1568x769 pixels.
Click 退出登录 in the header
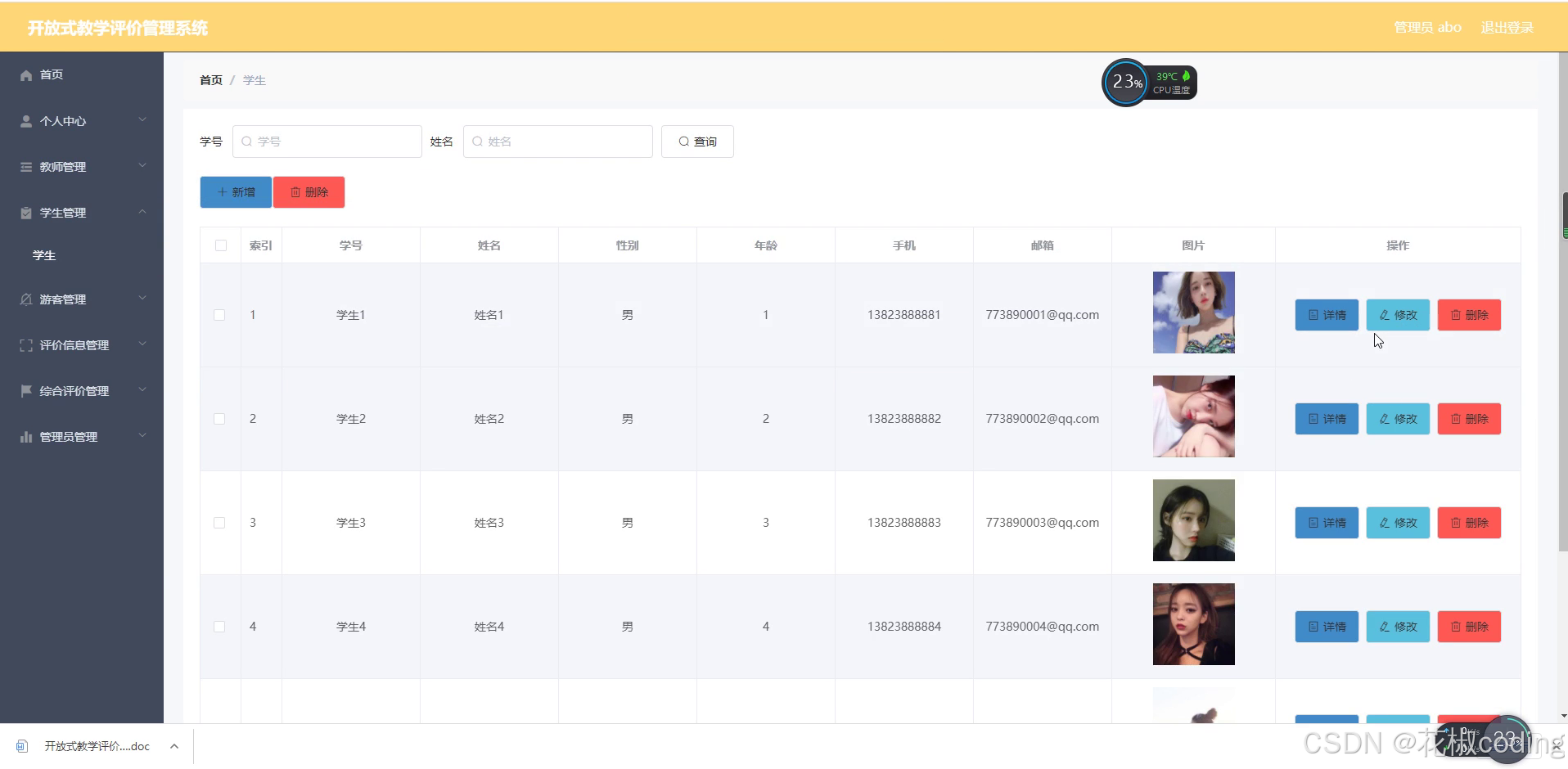pos(1507,28)
